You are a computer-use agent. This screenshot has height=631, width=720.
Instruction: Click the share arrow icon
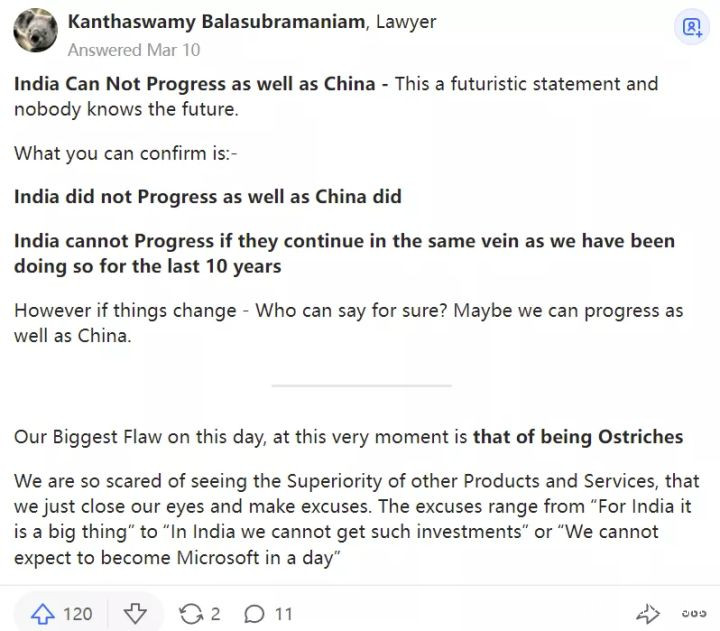[x=648, y=613]
